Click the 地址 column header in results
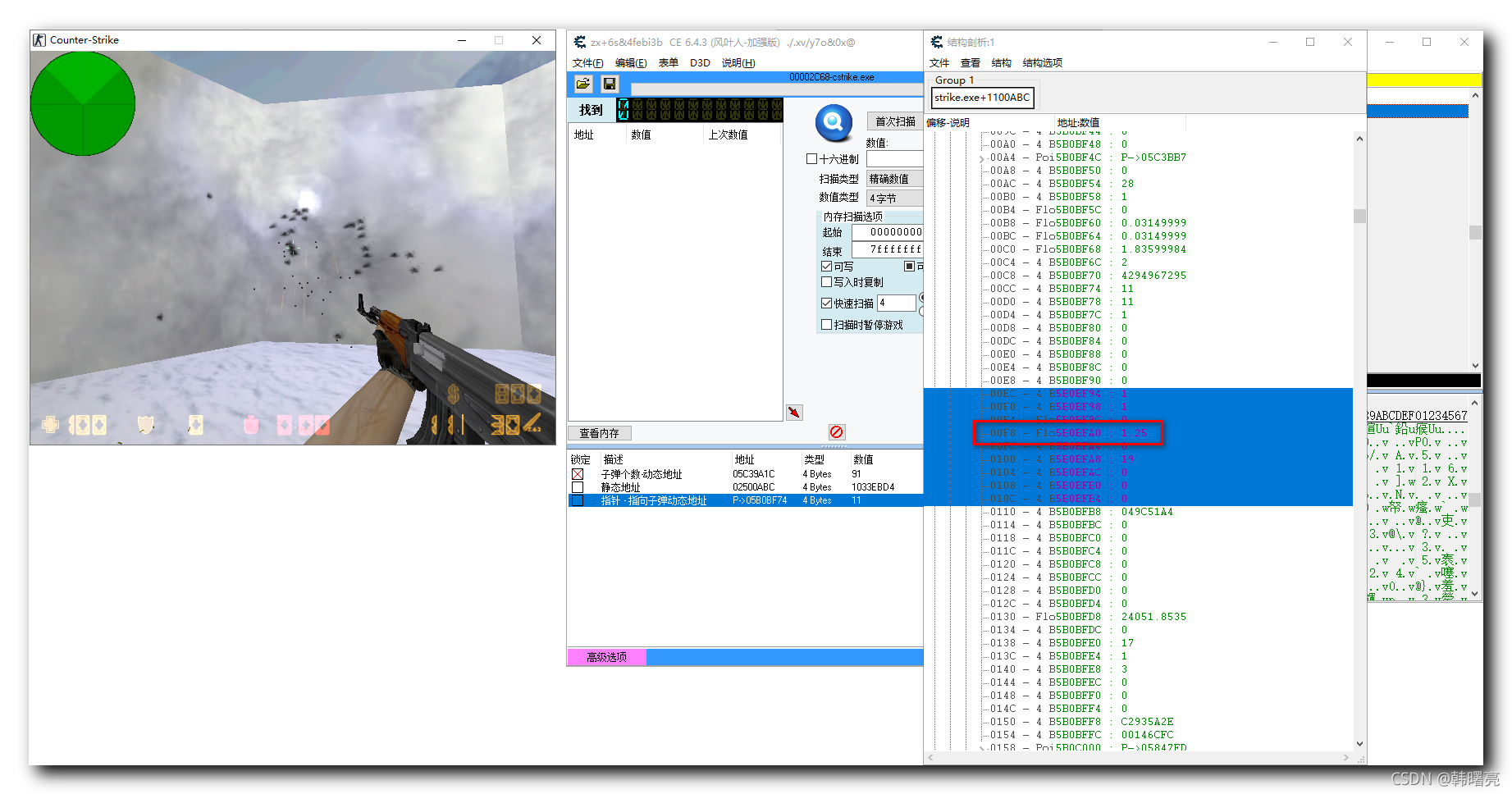 tap(598, 135)
